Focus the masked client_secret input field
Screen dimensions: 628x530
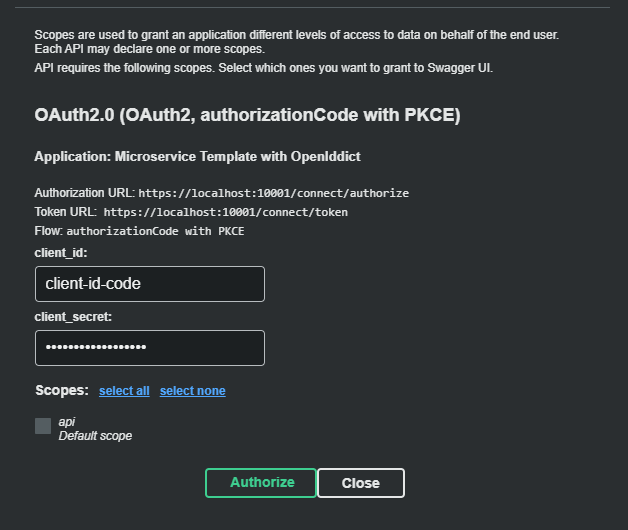pyautogui.click(x=150, y=348)
